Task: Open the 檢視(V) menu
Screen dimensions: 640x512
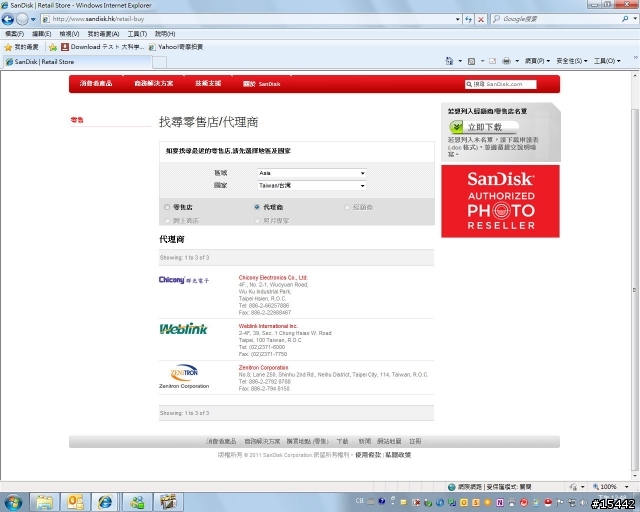Action: pyautogui.click(x=69, y=34)
